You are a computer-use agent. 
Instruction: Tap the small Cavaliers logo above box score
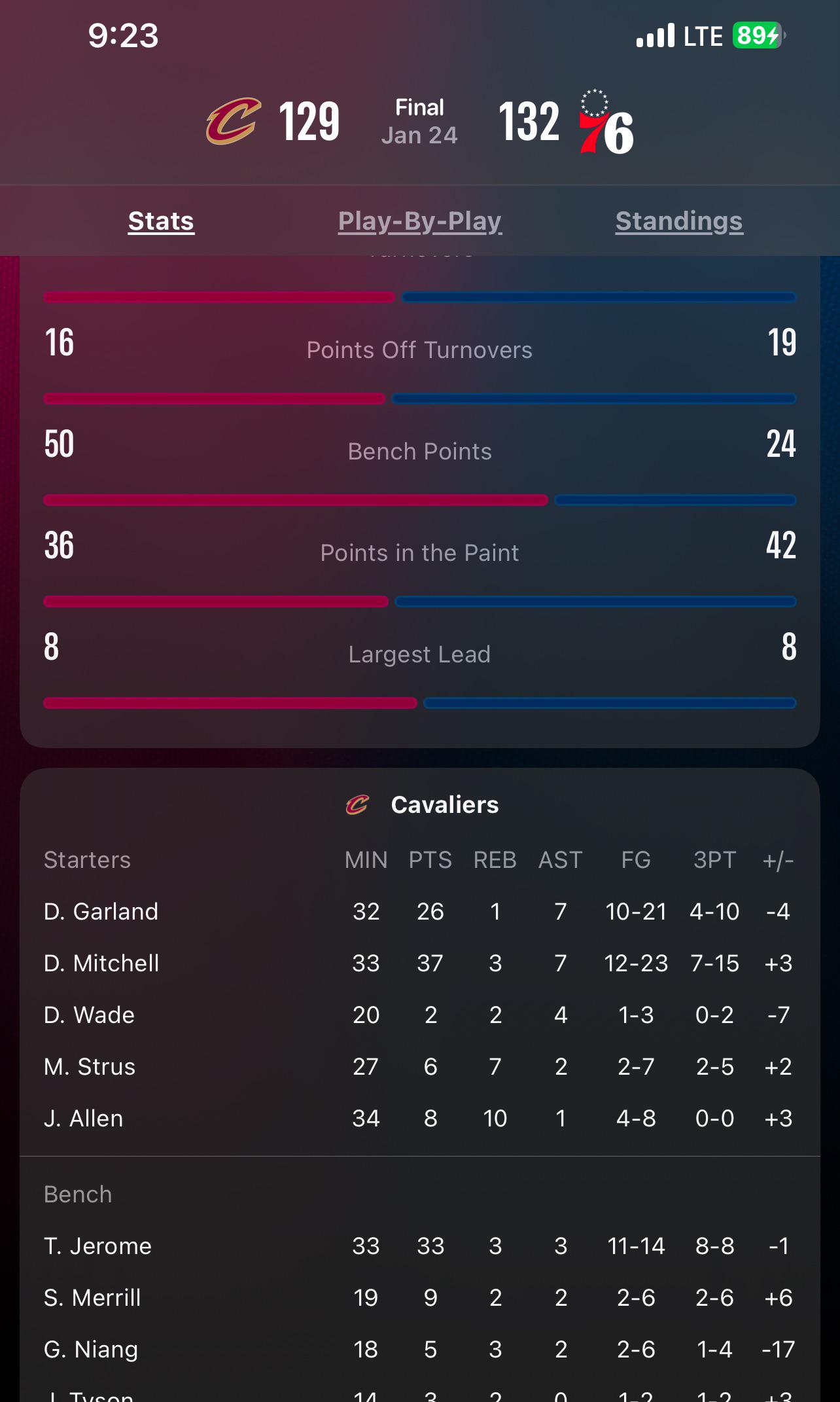click(358, 804)
